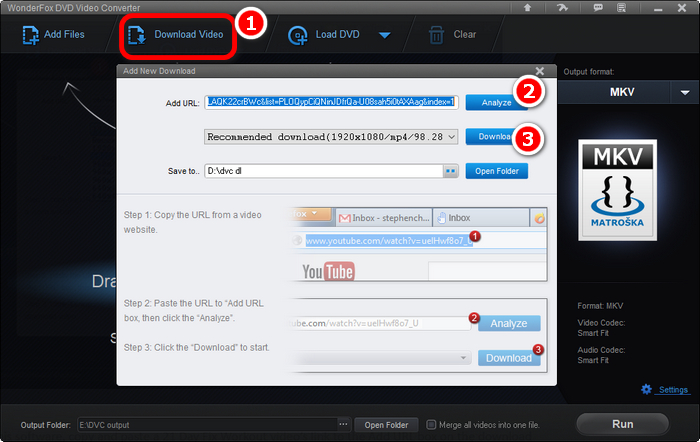700x442 pixels.
Task: Click Add Files in the toolbar
Action: tap(54, 35)
